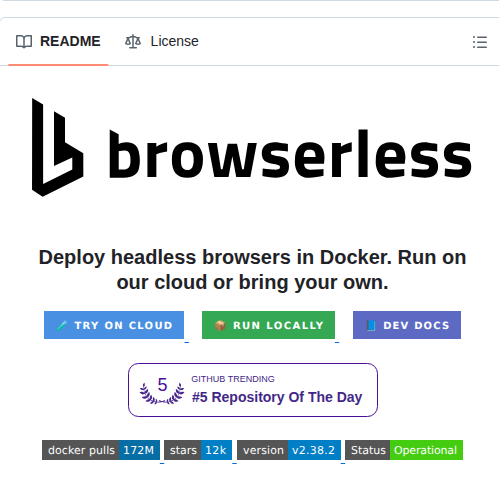Click the package box icon on Run Locally
Image resolution: width=499 pixels, height=499 pixels.
pyautogui.click(x=220, y=325)
